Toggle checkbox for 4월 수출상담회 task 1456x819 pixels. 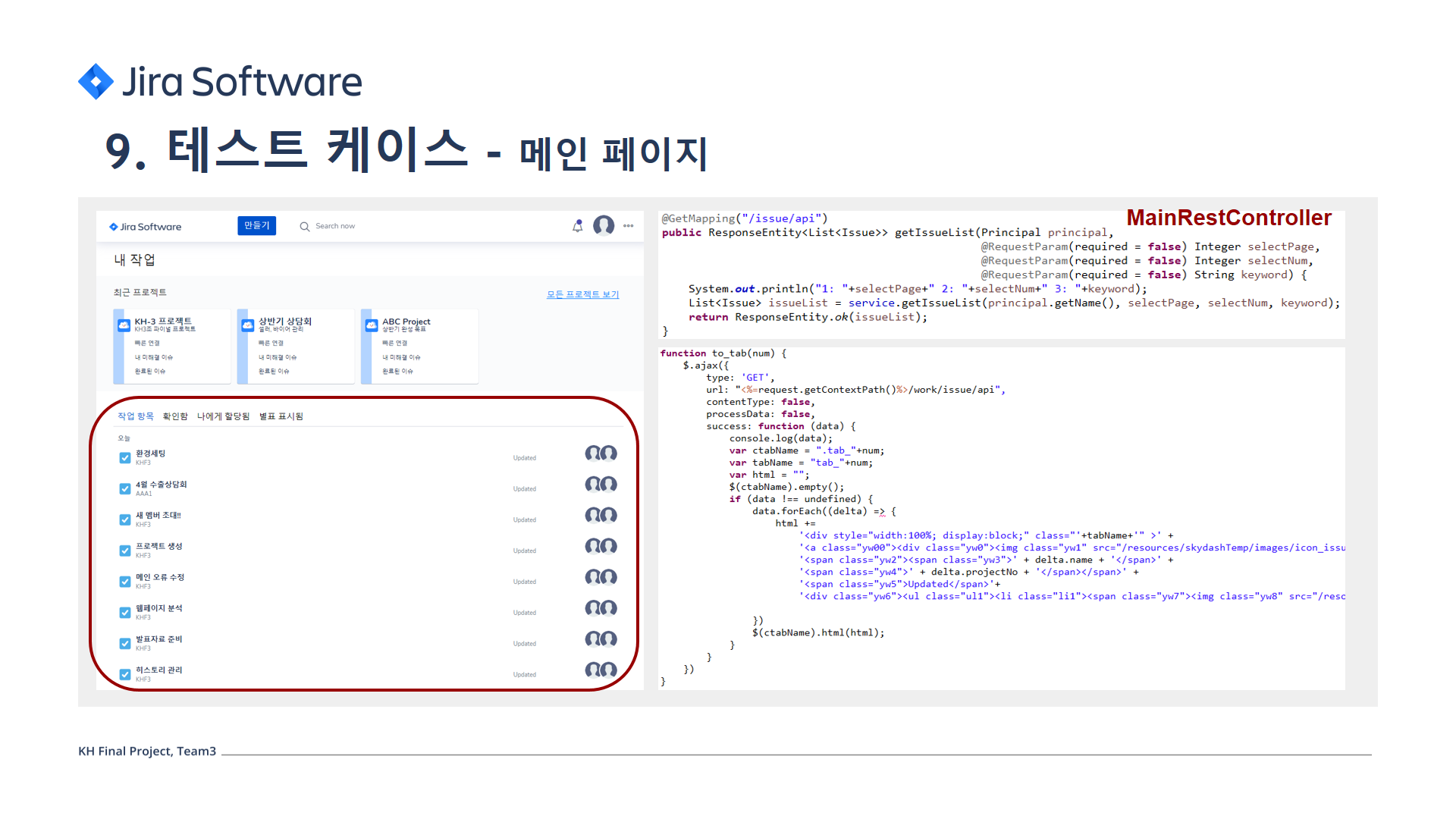click(x=125, y=489)
